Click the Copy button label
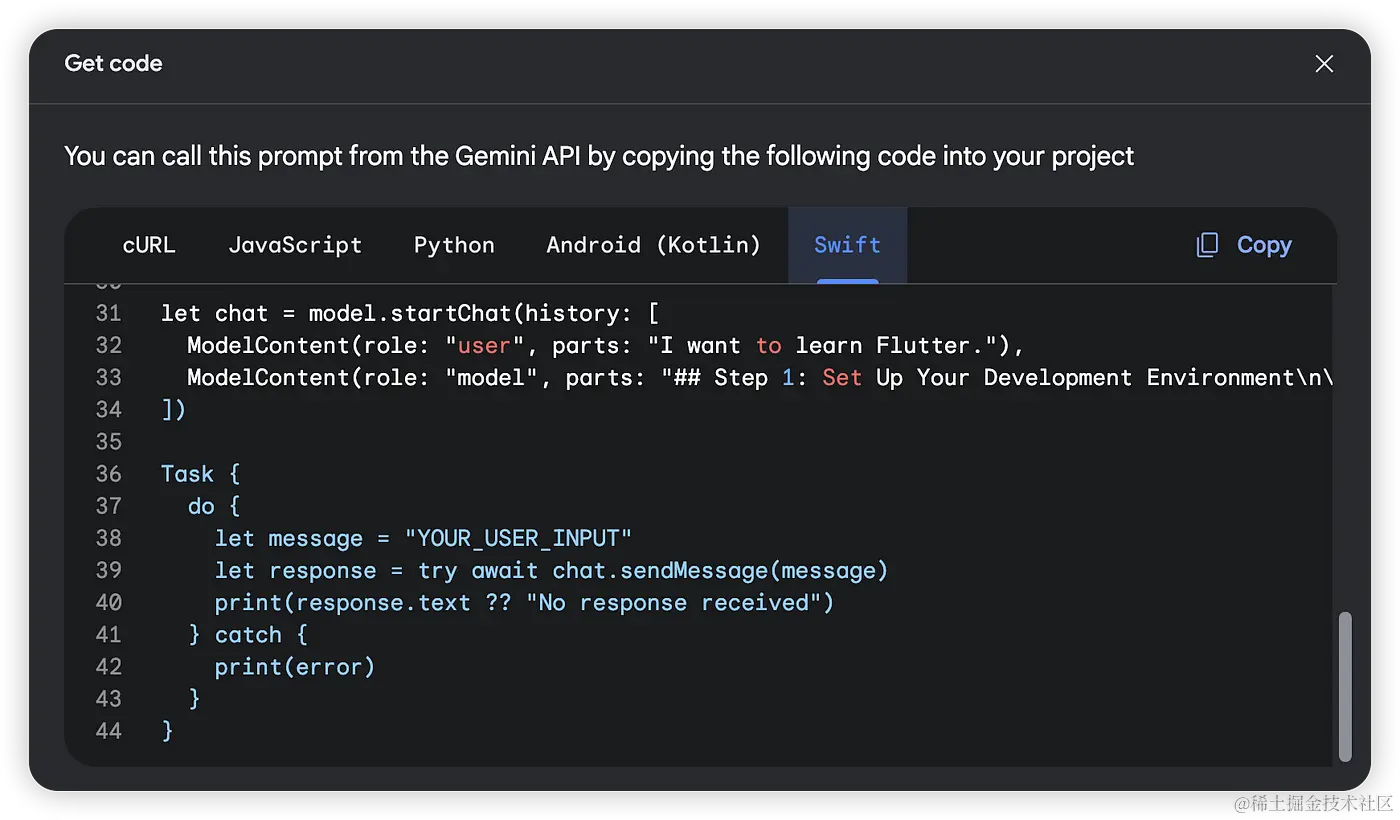The width and height of the screenshot is (1400, 820). [x=1264, y=245]
